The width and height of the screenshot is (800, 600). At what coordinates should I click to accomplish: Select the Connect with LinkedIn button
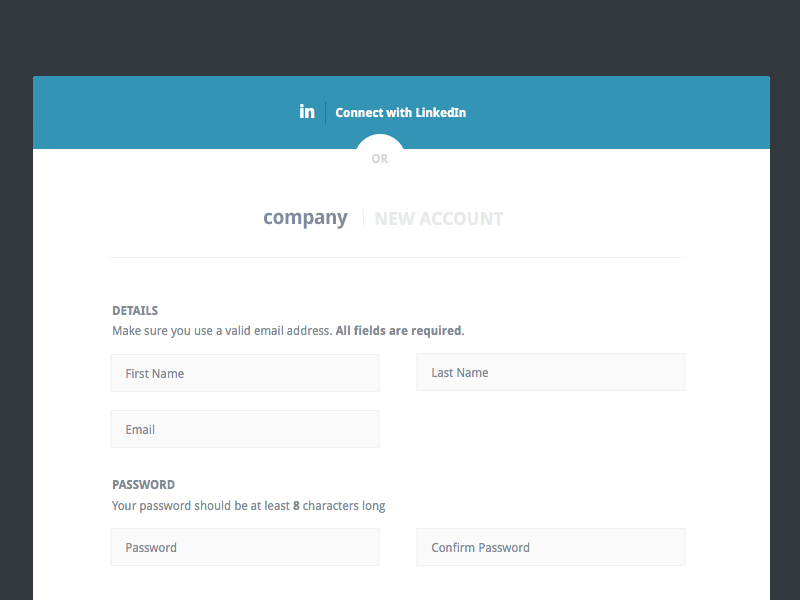(400, 112)
